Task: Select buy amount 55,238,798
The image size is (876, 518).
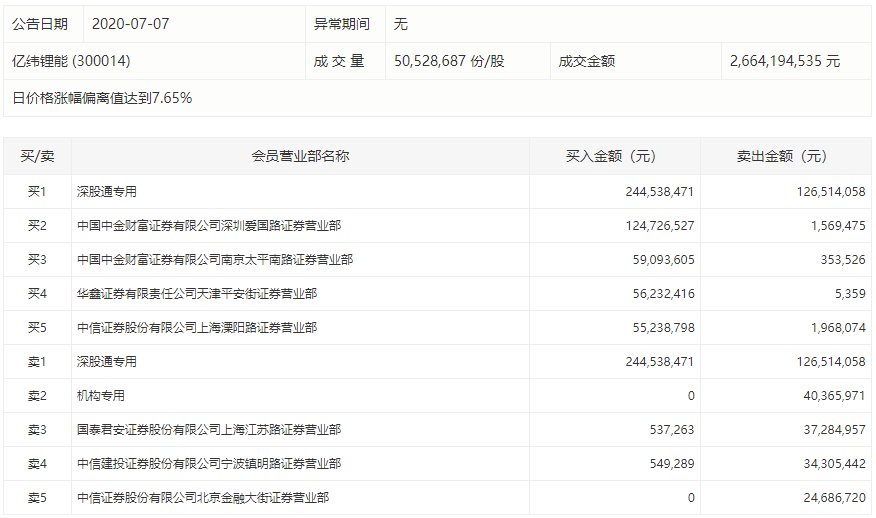Action: 663,328
